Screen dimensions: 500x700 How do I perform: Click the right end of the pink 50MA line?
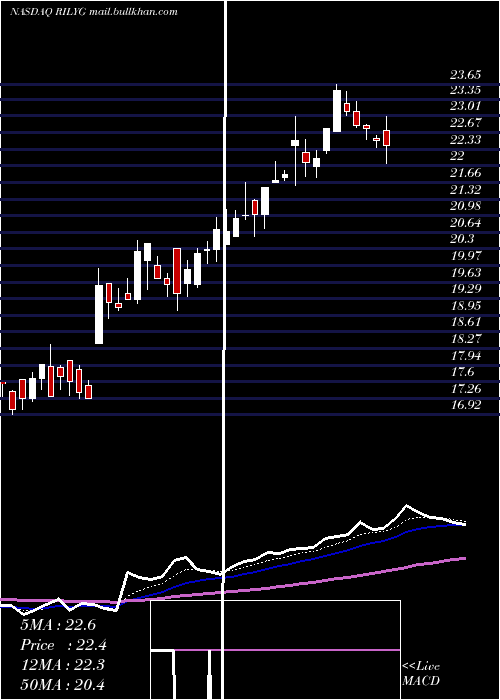click(464, 558)
